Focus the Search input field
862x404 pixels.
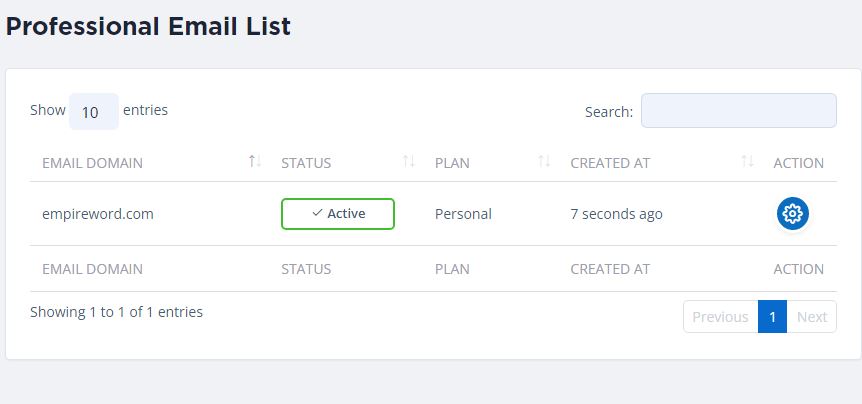coord(738,111)
